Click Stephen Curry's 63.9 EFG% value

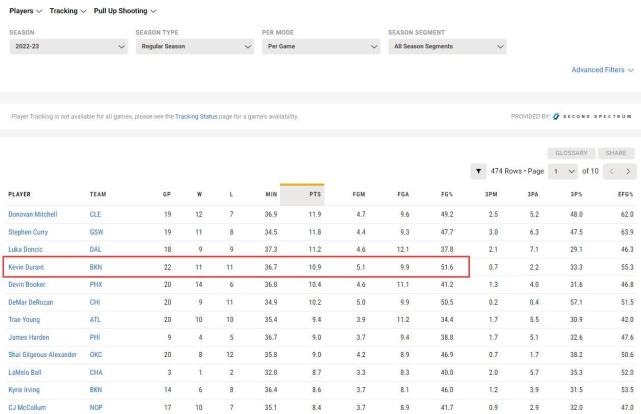(627, 232)
